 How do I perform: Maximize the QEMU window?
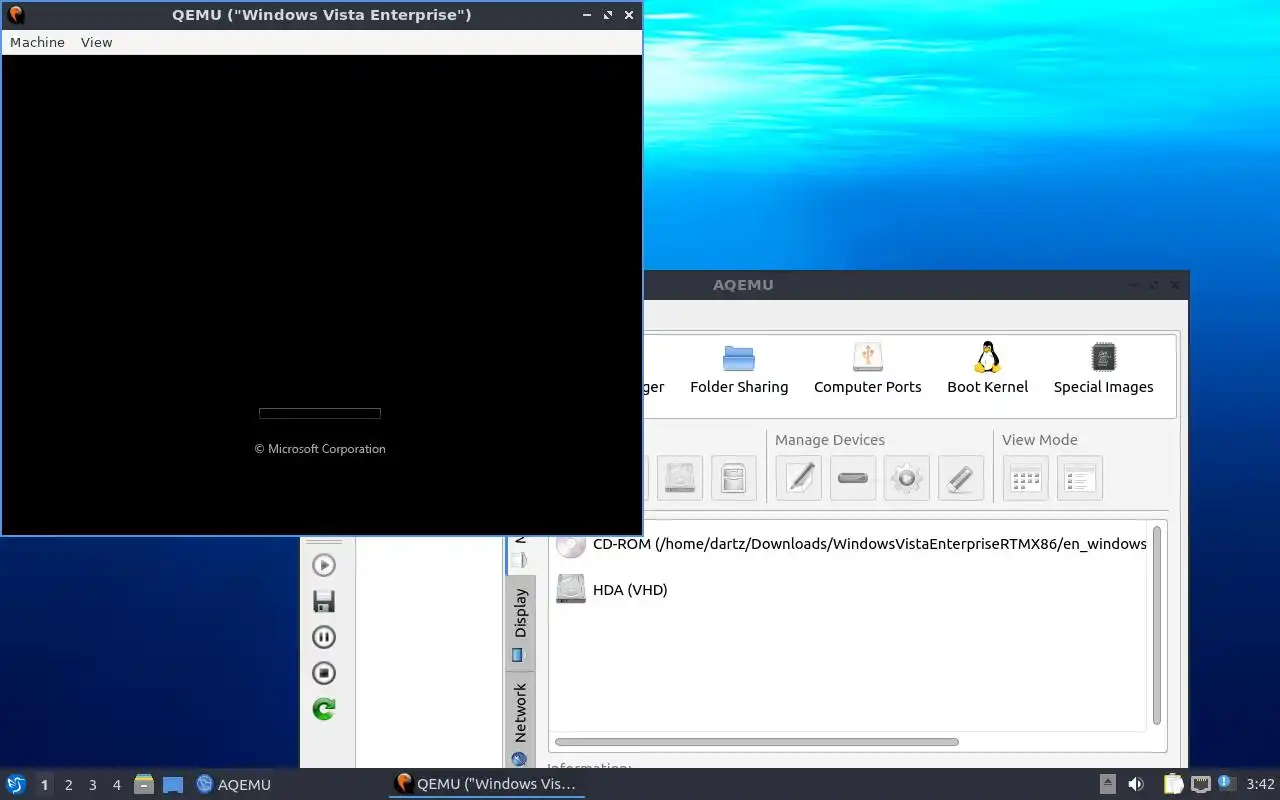click(x=607, y=15)
